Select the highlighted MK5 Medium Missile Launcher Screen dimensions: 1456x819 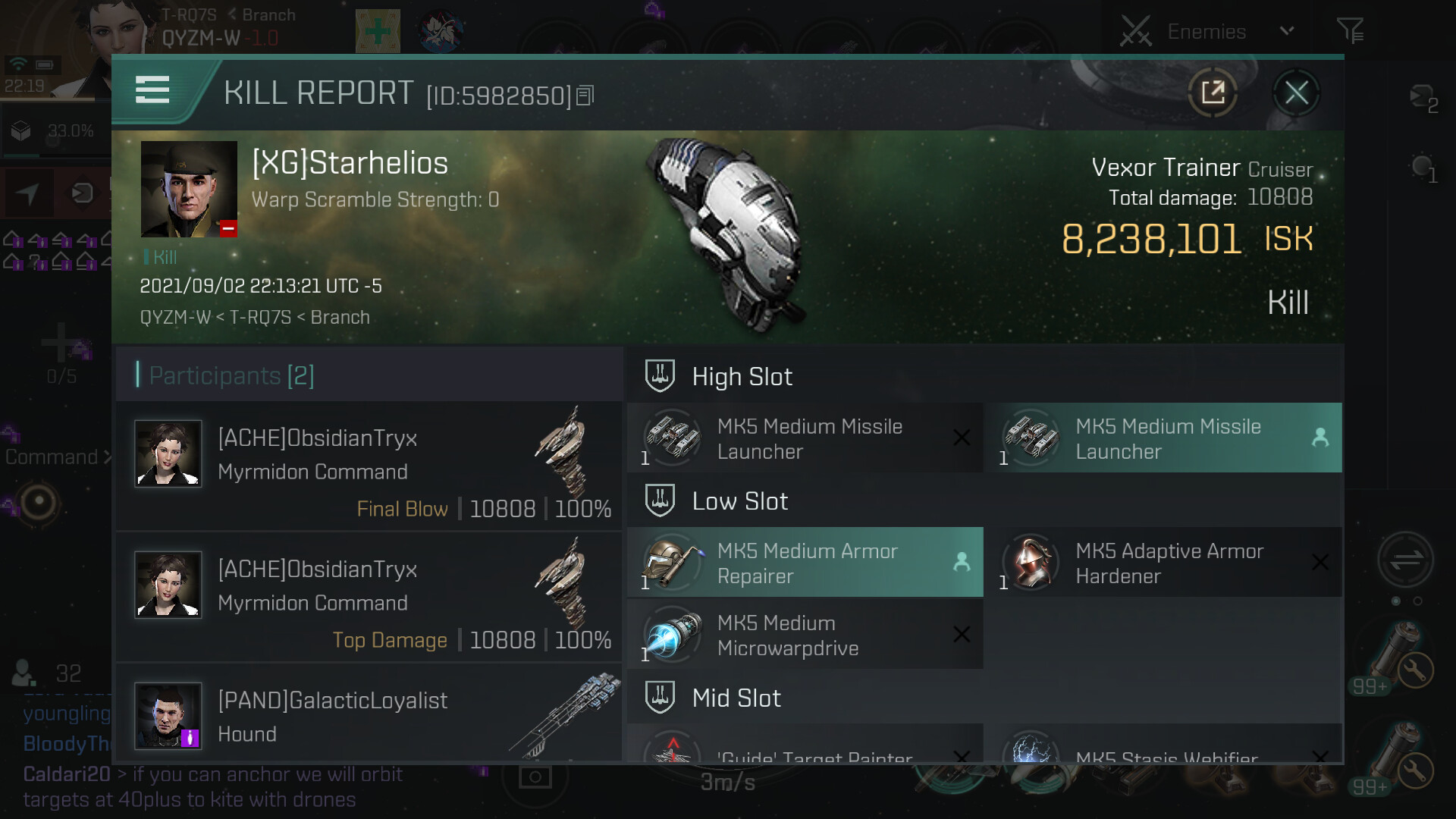pyautogui.click(x=1163, y=438)
